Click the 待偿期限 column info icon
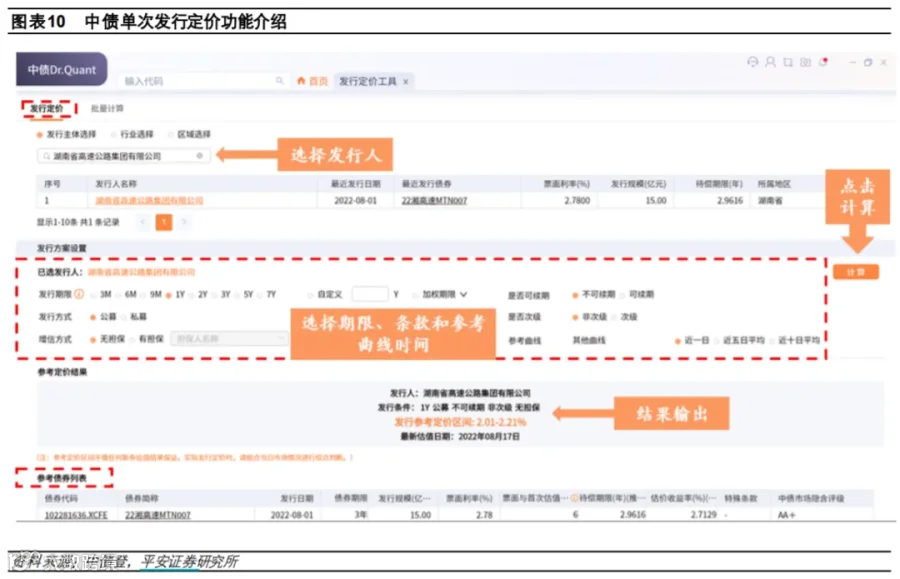The height and width of the screenshot is (579, 900). [x=575, y=499]
